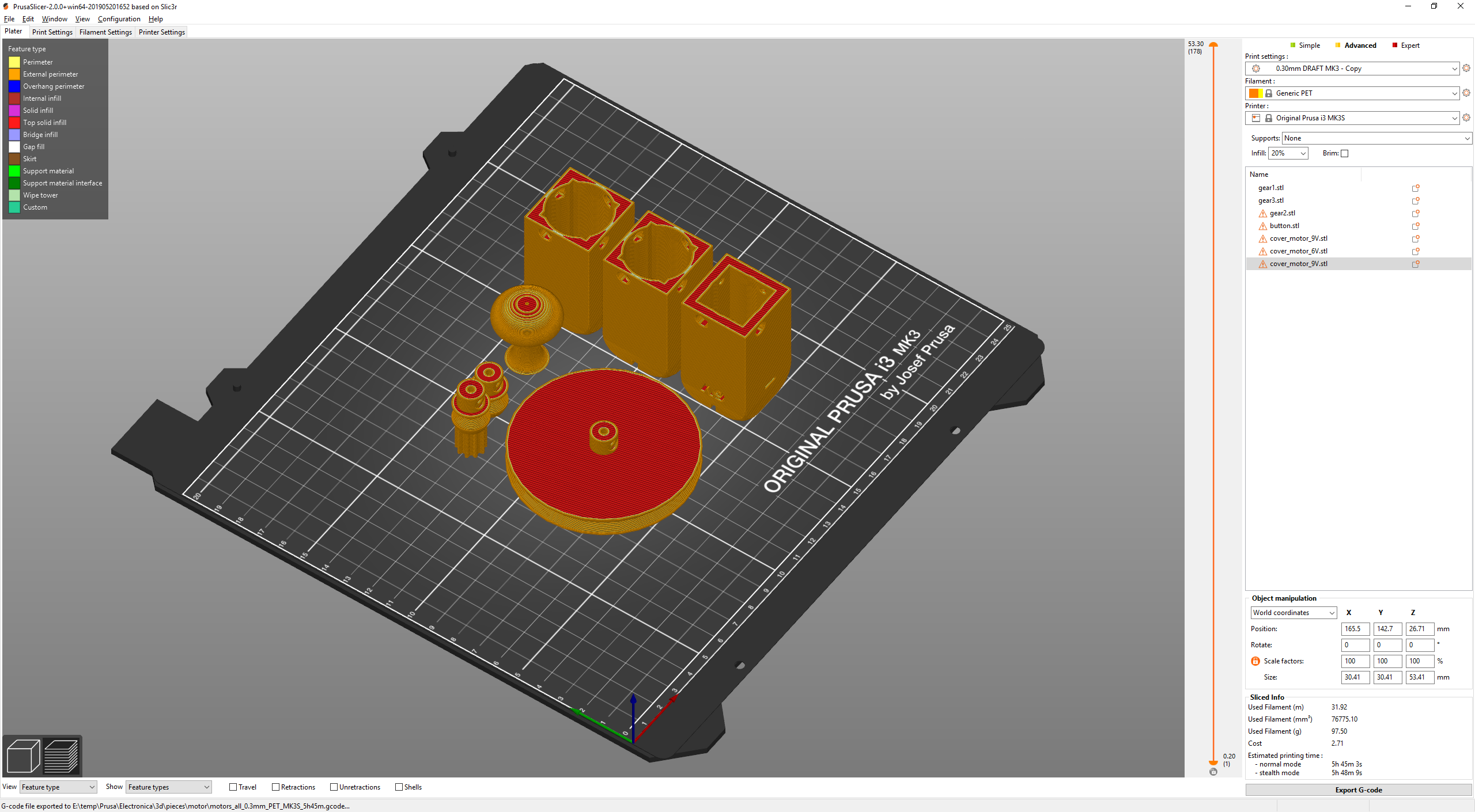Open Edit menu
The image size is (1475, 812).
coord(28,19)
